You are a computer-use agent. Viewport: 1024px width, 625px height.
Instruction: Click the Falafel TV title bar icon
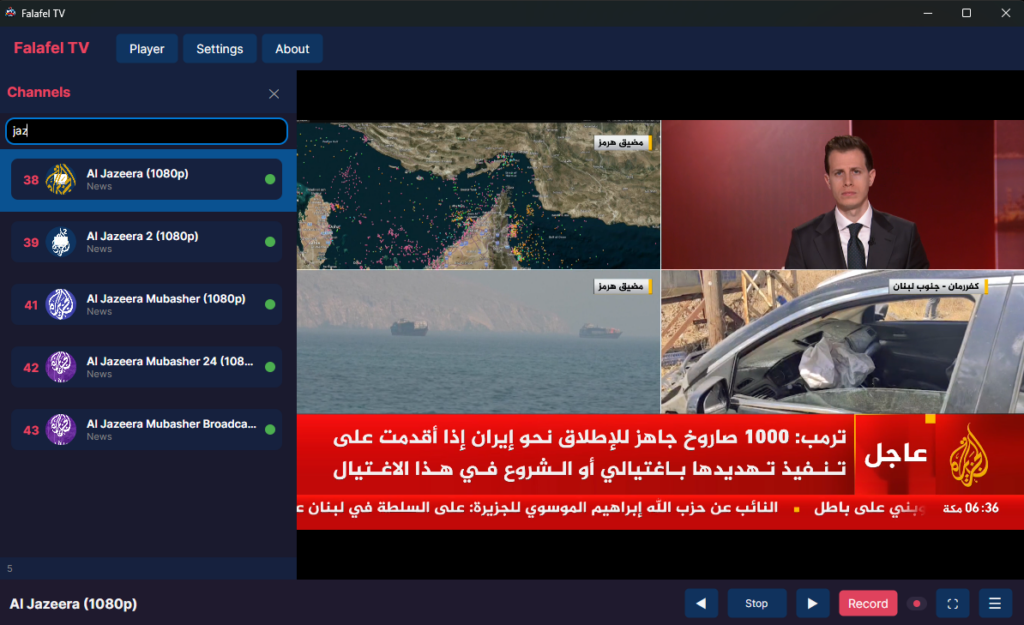coord(10,12)
